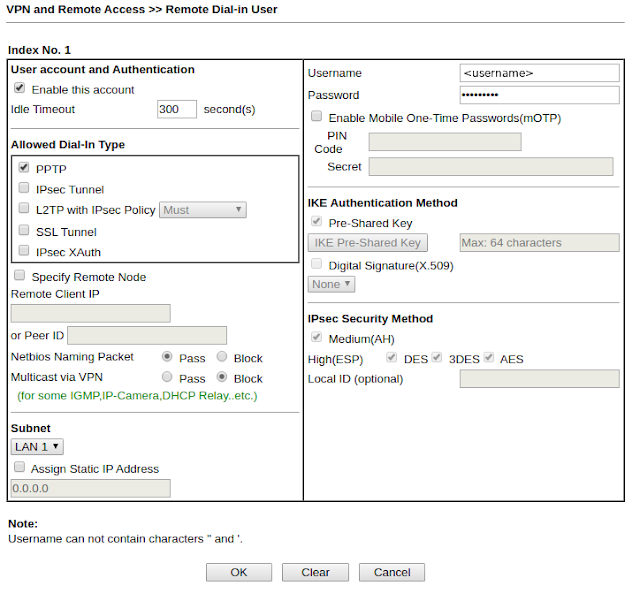Toggle the PPTP dial-in type checkbox
The image size is (640, 601).
[24, 167]
